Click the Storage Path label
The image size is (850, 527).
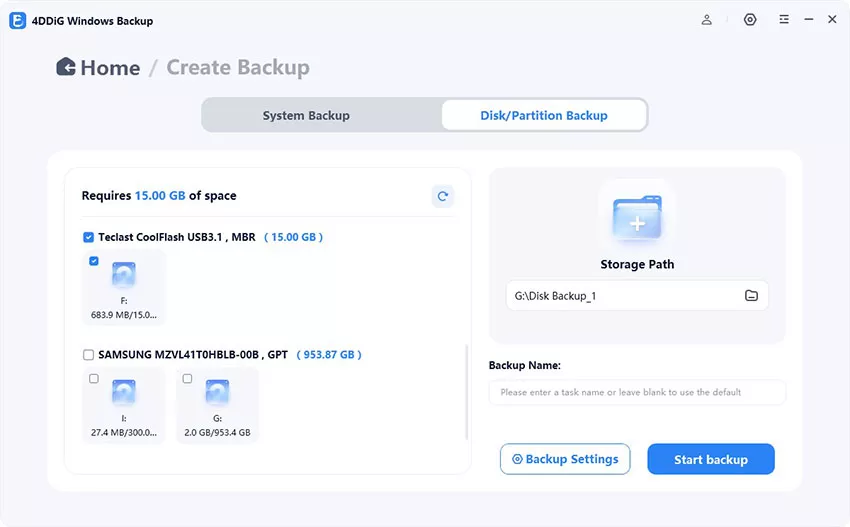(637, 265)
